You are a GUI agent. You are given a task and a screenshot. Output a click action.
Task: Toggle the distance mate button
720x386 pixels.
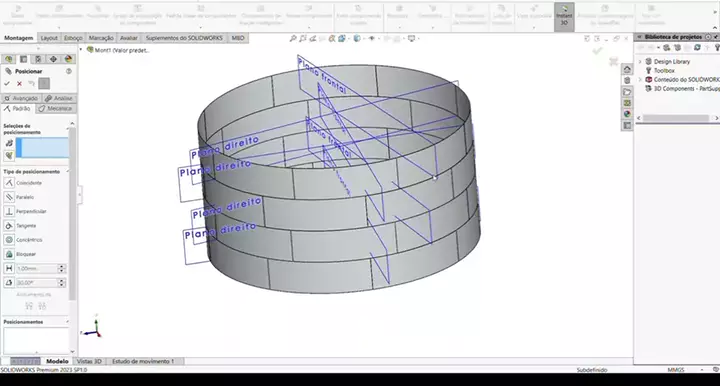pyautogui.click(x=9, y=268)
